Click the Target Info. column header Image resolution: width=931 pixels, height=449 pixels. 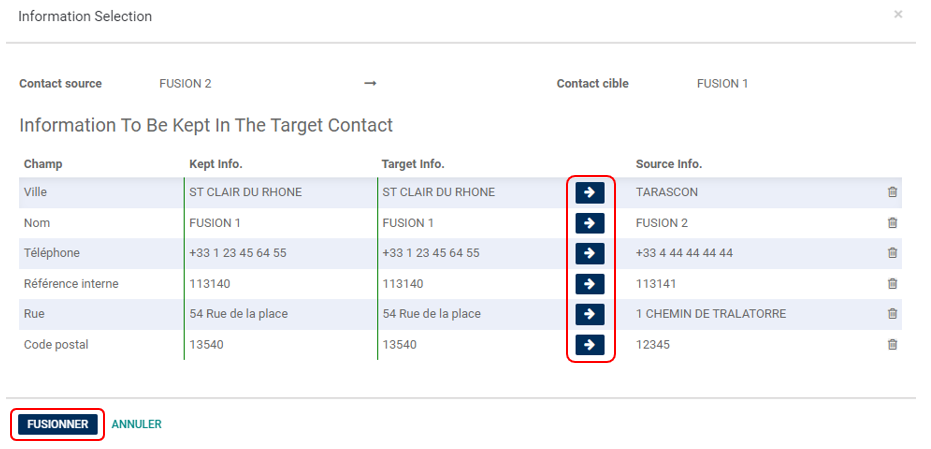(x=413, y=164)
